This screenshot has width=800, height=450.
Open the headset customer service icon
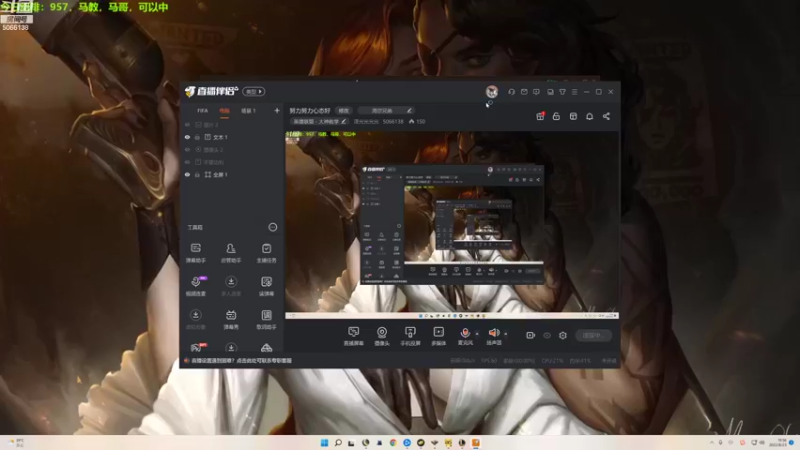pos(511,92)
